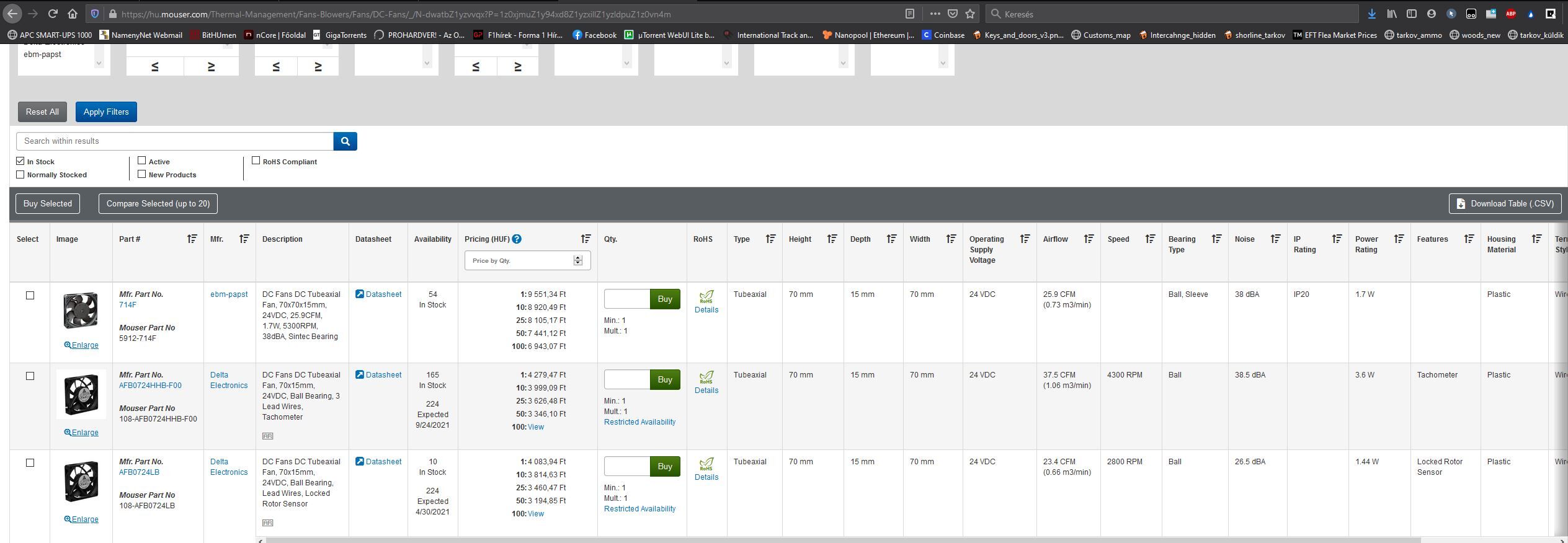Open Datasheet for AFB0724HHB-F00
The width and height of the screenshot is (1568, 543).
378,374
